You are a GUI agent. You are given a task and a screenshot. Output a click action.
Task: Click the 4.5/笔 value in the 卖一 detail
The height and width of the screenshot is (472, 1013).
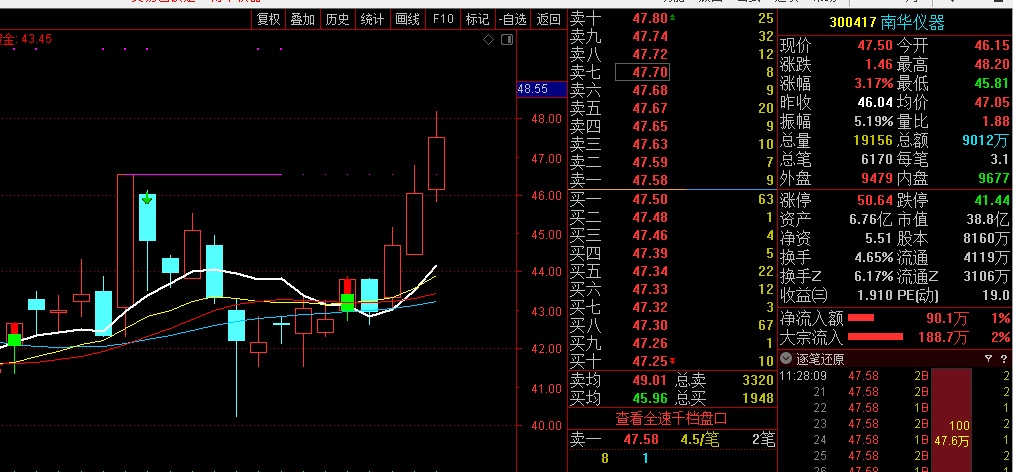point(700,440)
